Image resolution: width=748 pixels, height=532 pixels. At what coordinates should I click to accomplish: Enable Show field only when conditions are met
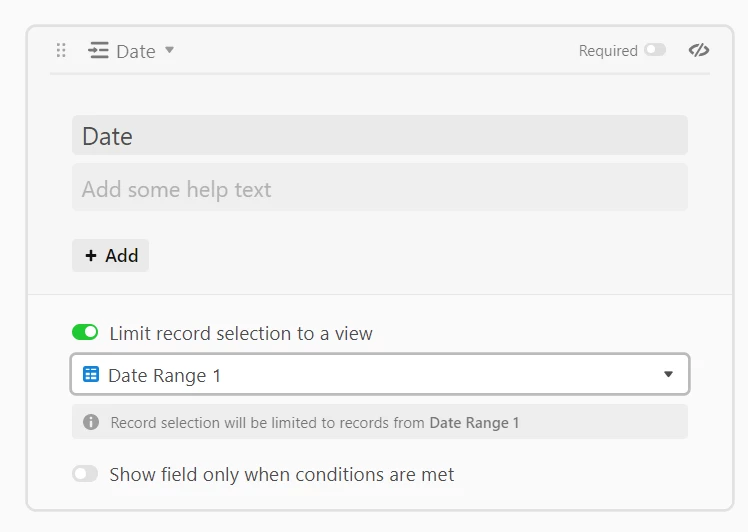[x=85, y=474]
